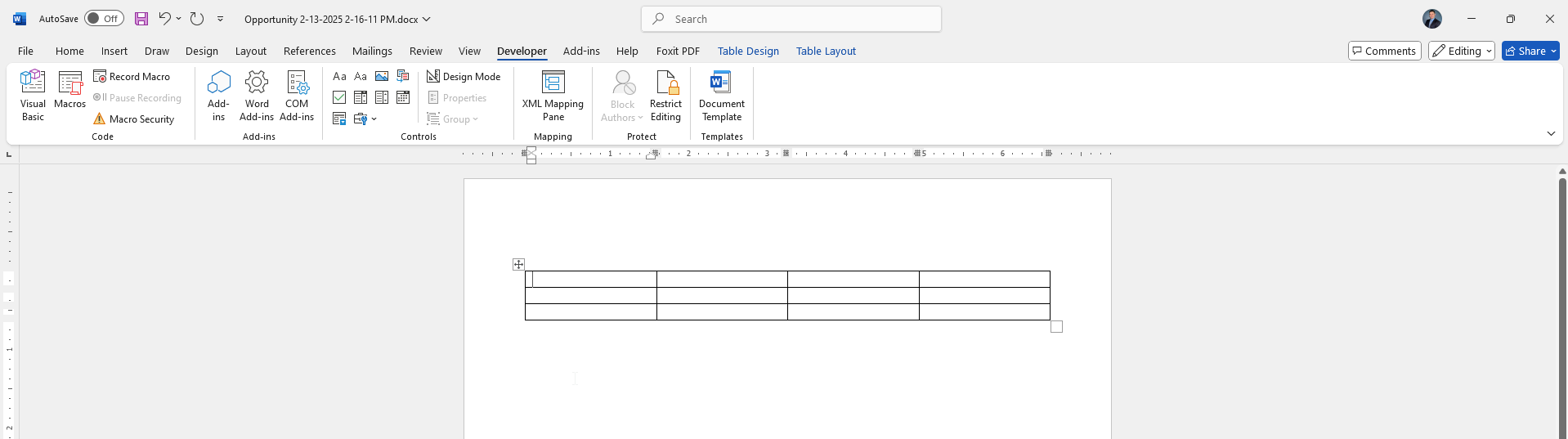Click in the Search box

[791, 19]
